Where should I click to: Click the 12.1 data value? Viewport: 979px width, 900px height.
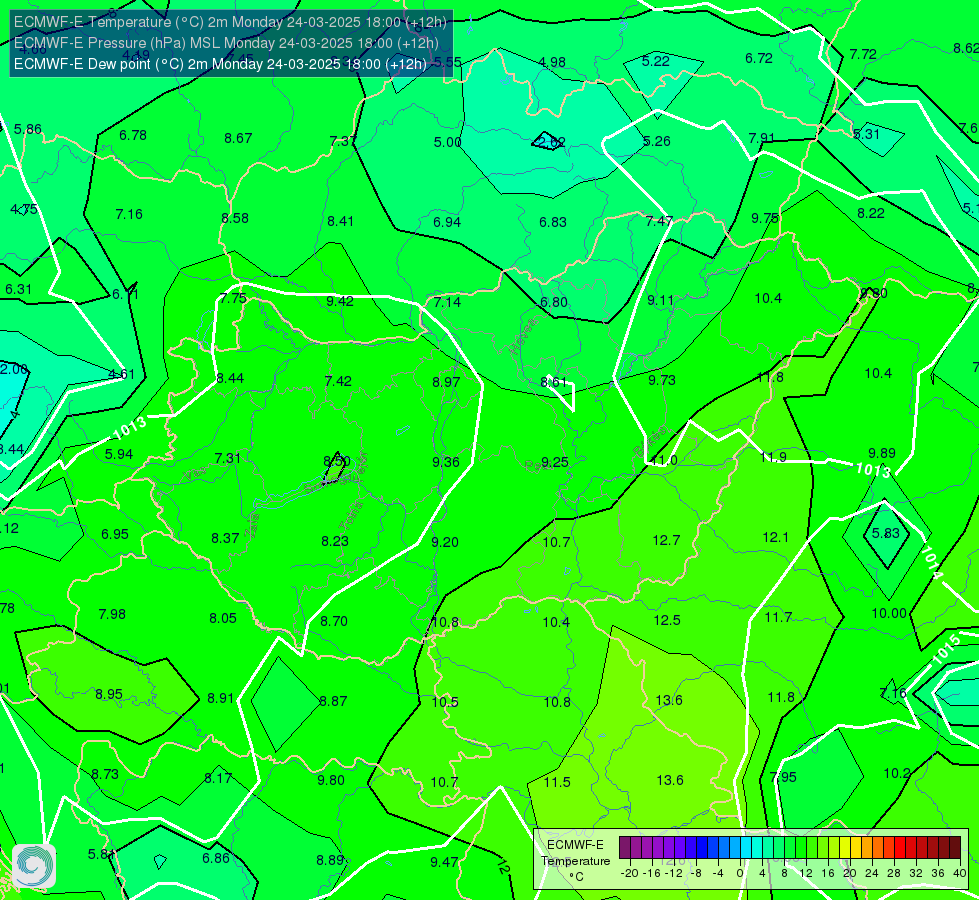point(775,537)
